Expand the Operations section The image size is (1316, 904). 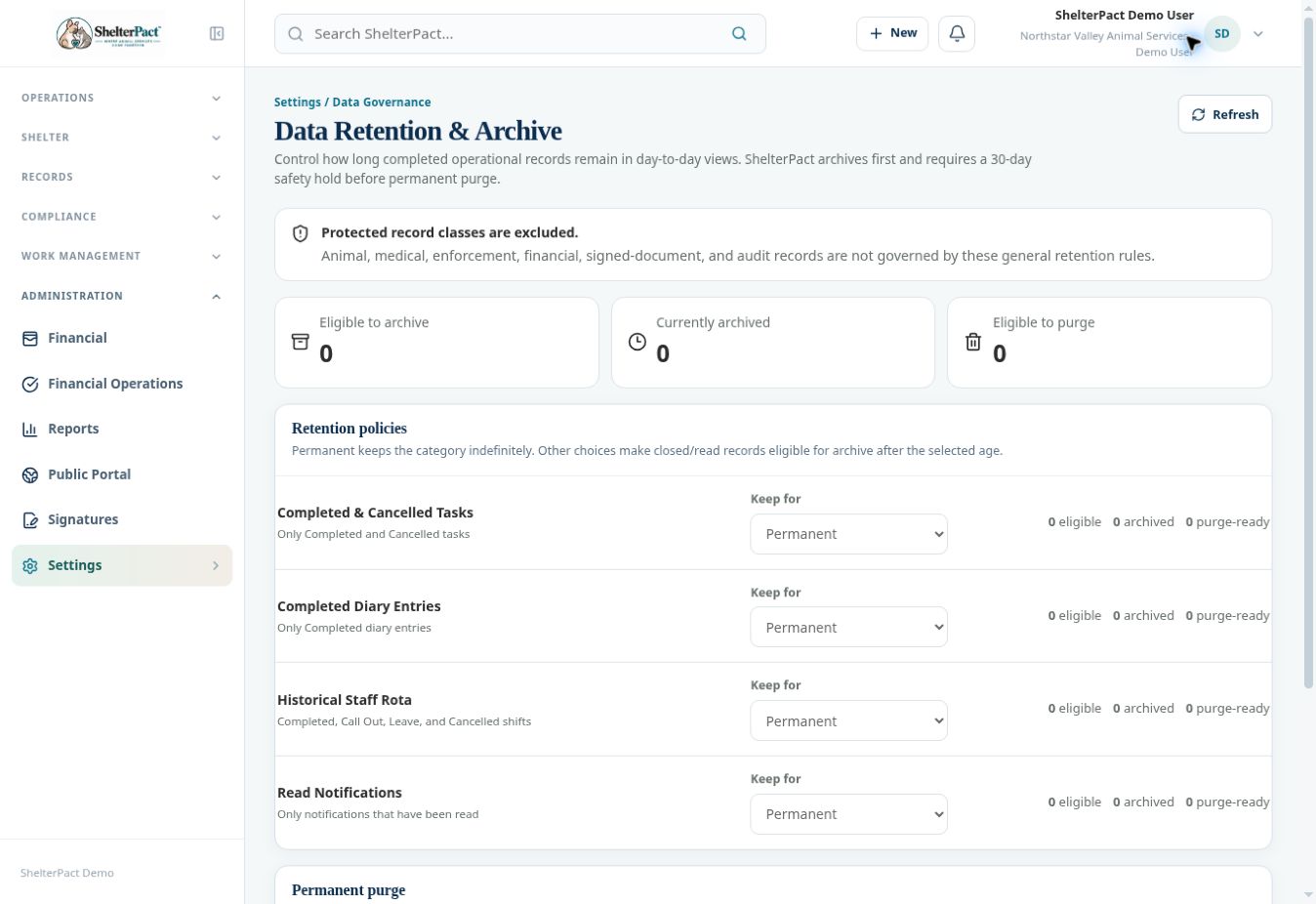coord(122,98)
